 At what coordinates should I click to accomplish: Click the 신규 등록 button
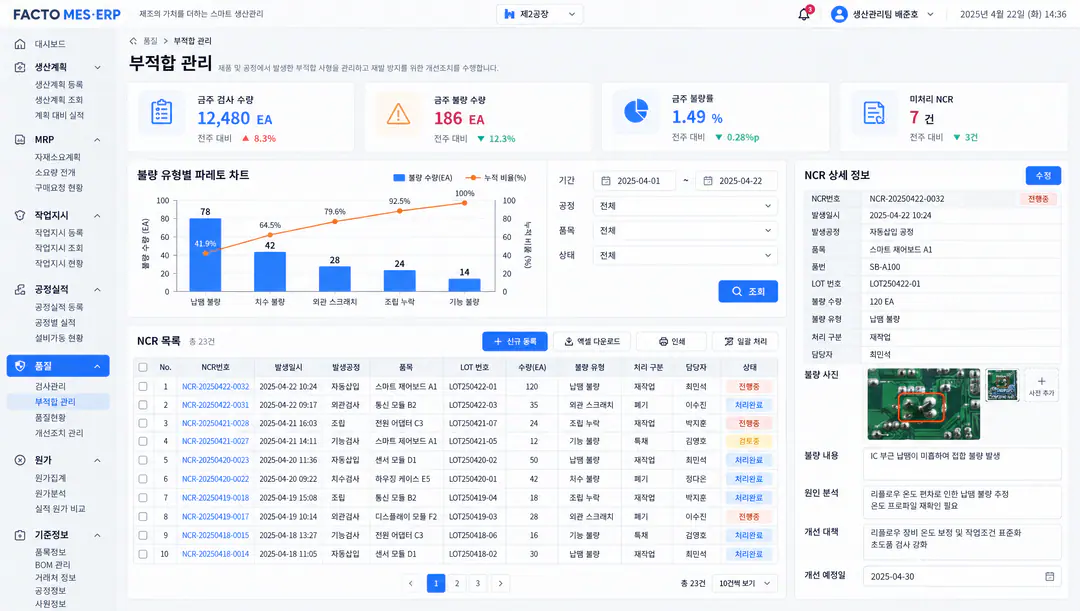(x=515, y=342)
